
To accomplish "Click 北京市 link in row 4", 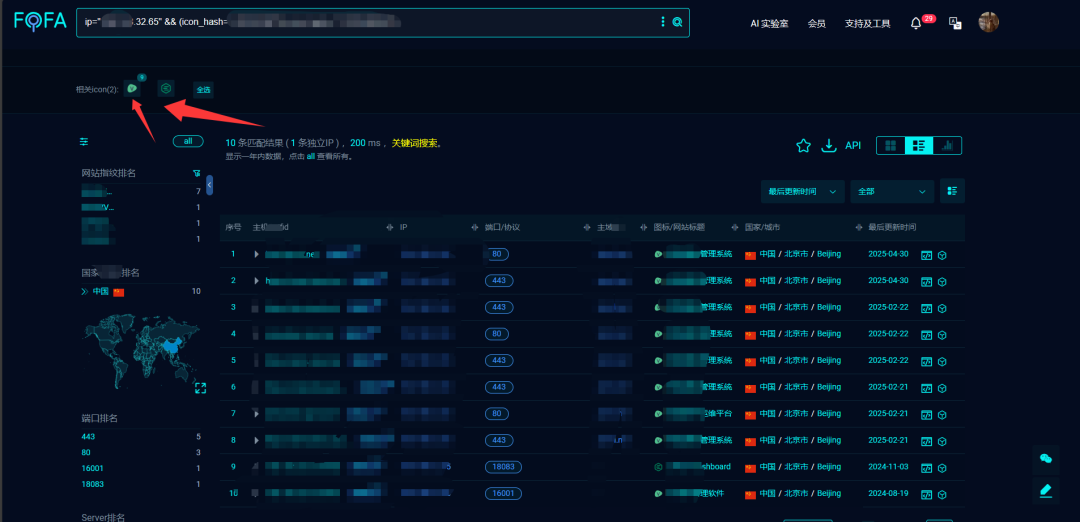I will click(x=796, y=334).
